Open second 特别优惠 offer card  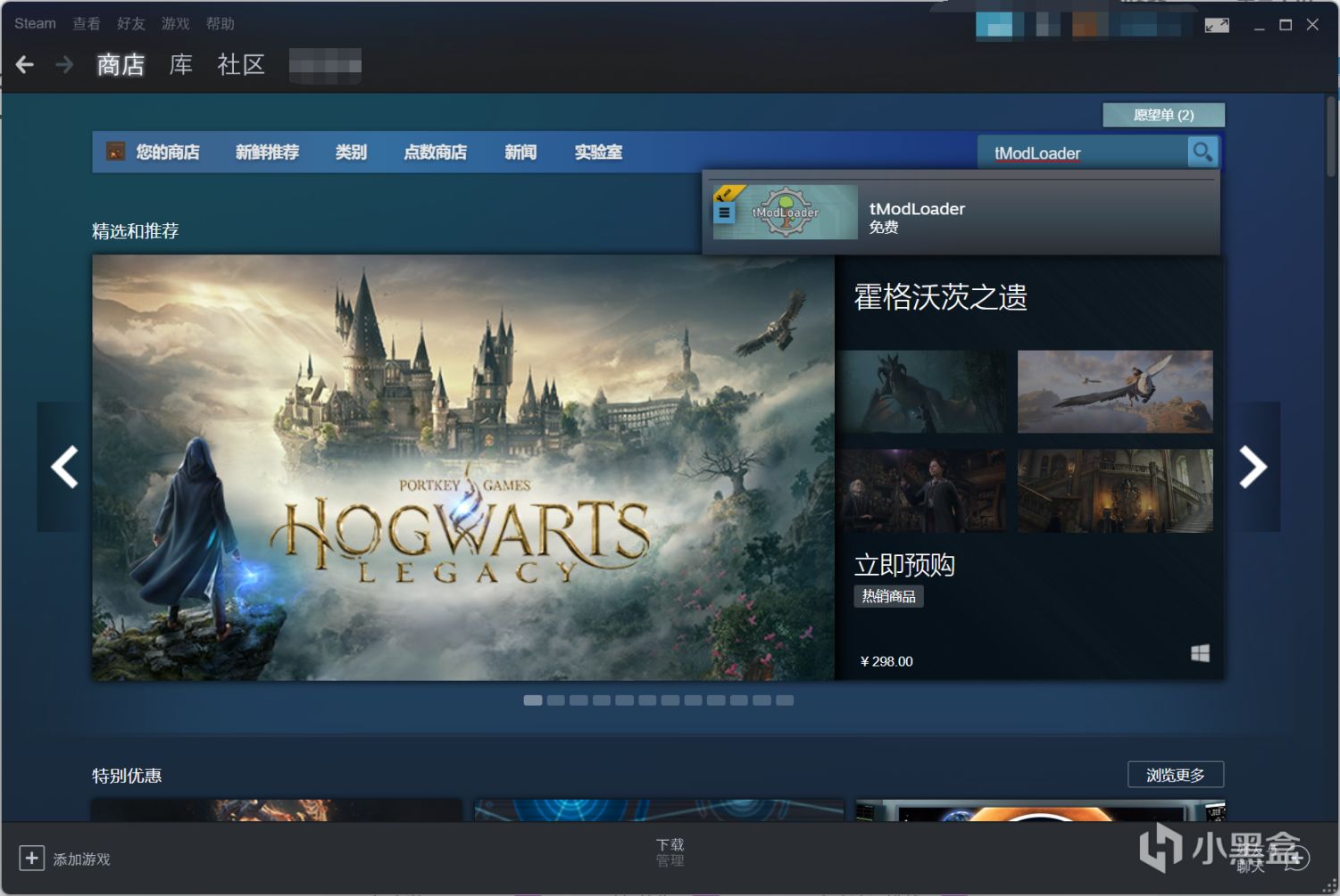pyautogui.click(x=659, y=810)
